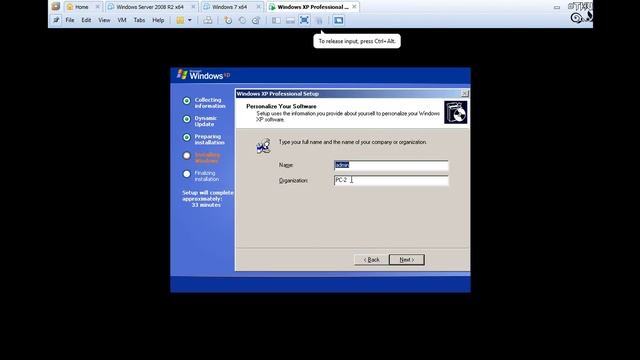Close the Windows XP Professional tab

[x=354, y=7]
